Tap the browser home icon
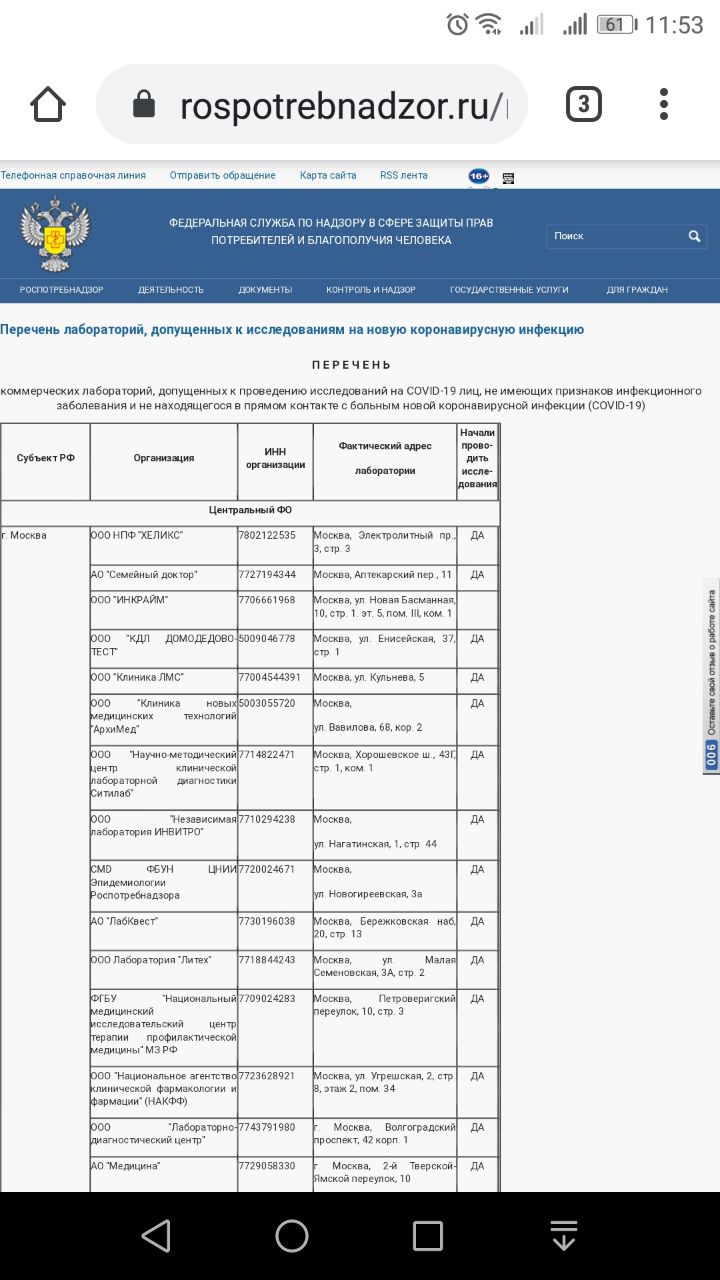This screenshot has width=720, height=1280. (48, 104)
